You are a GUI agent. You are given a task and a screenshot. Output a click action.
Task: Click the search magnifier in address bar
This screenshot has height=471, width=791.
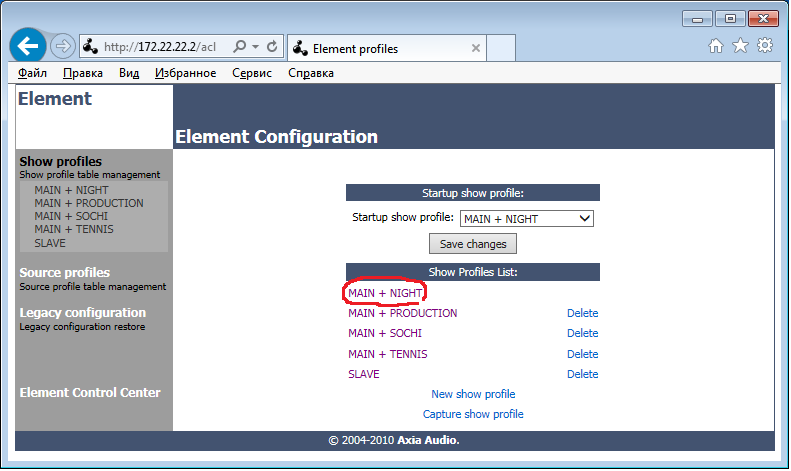click(x=240, y=46)
